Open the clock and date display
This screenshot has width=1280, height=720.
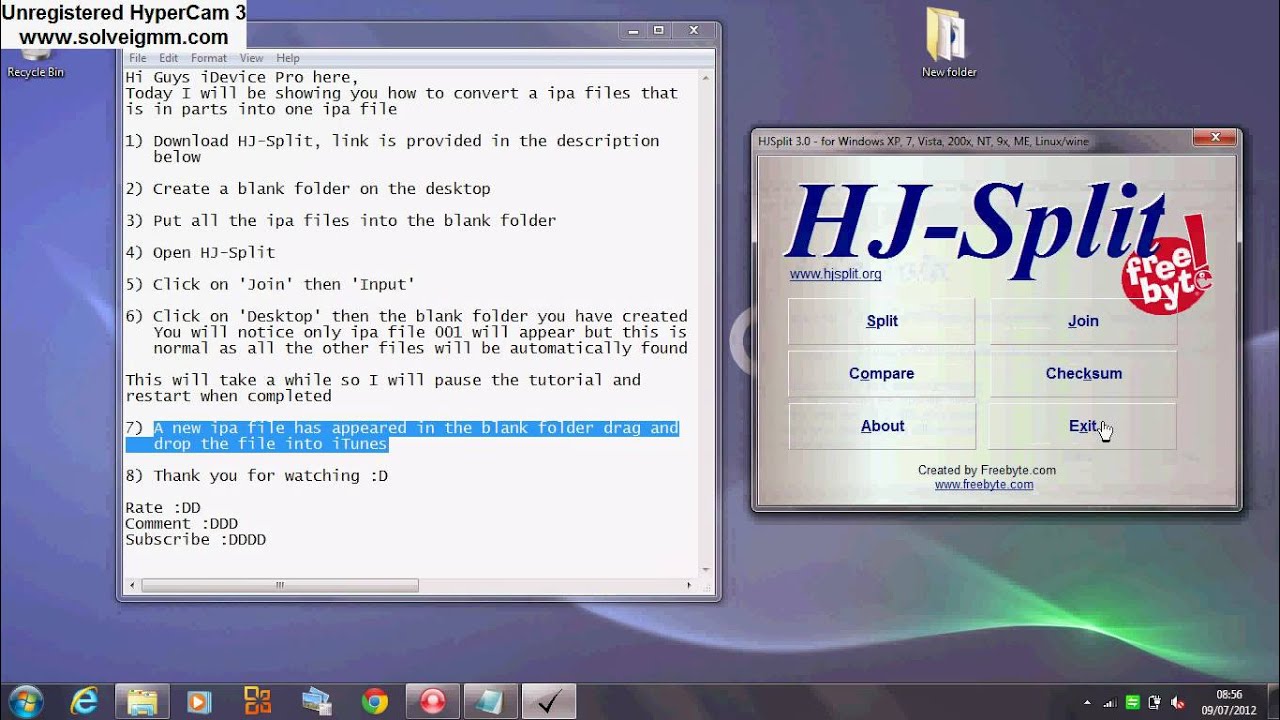[x=1229, y=702]
